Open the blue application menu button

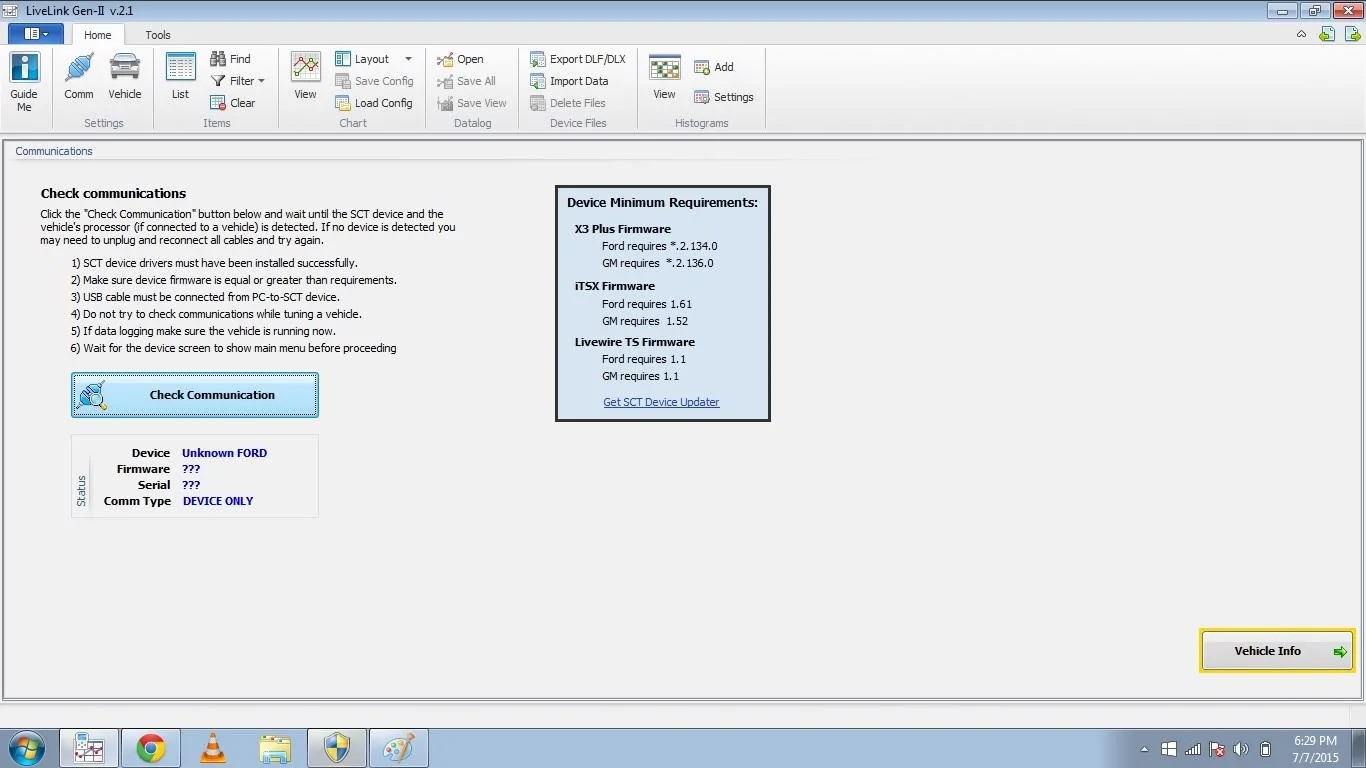(36, 34)
